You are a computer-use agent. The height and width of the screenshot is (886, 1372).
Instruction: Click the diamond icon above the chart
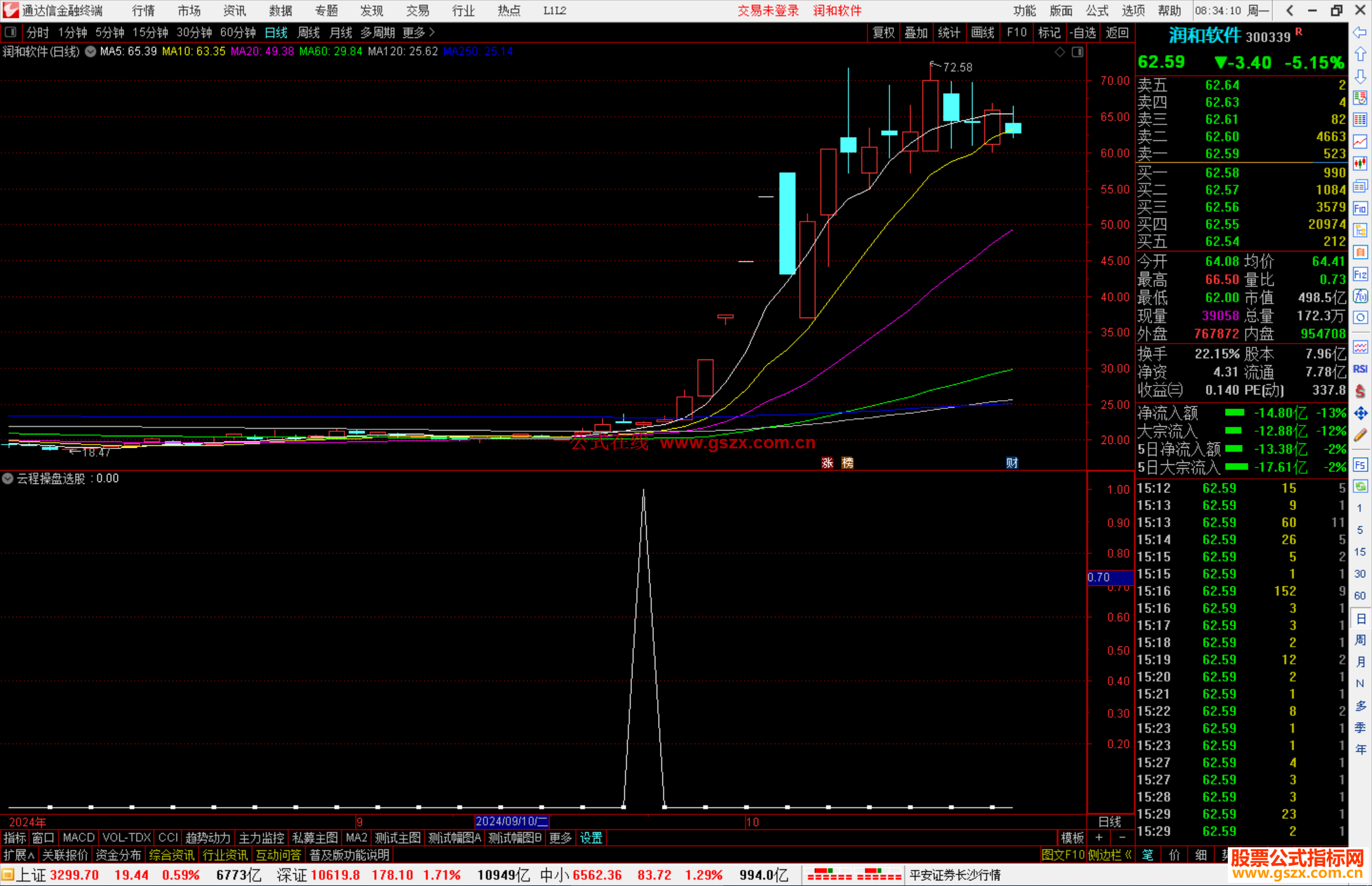click(x=1059, y=51)
